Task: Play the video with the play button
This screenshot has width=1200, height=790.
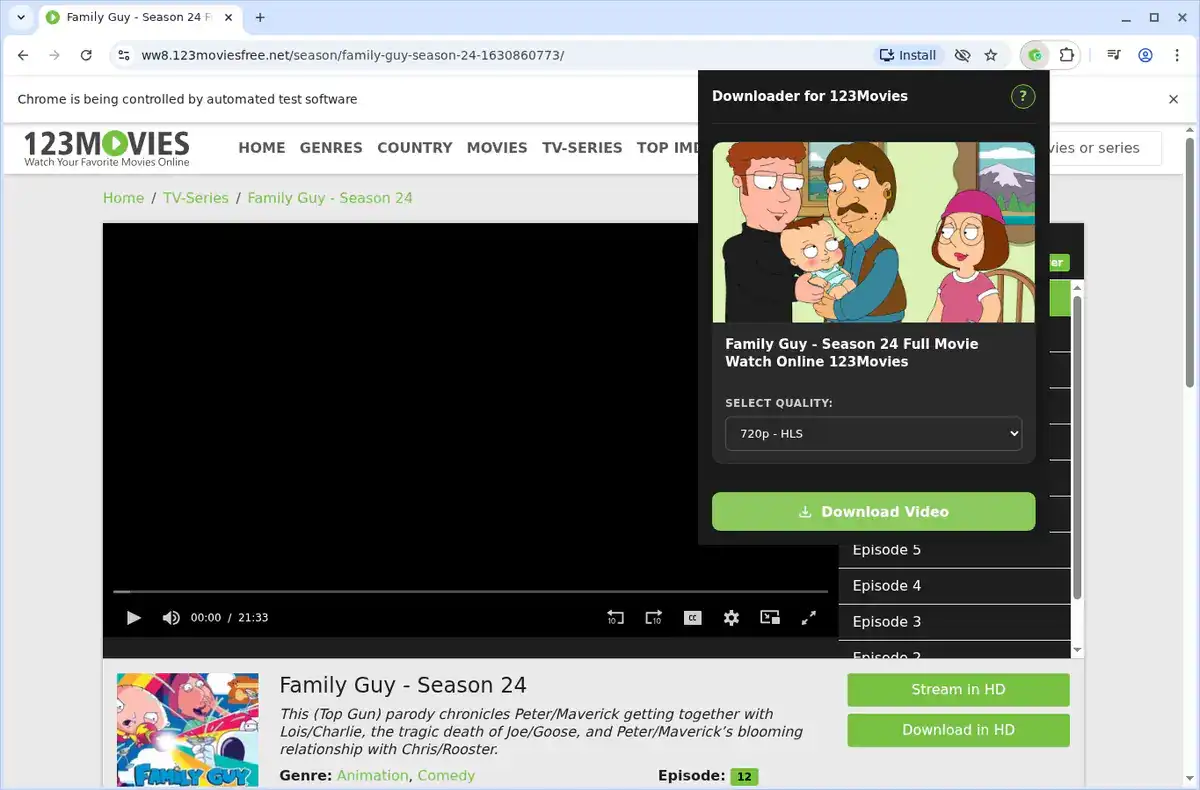Action: coord(134,618)
